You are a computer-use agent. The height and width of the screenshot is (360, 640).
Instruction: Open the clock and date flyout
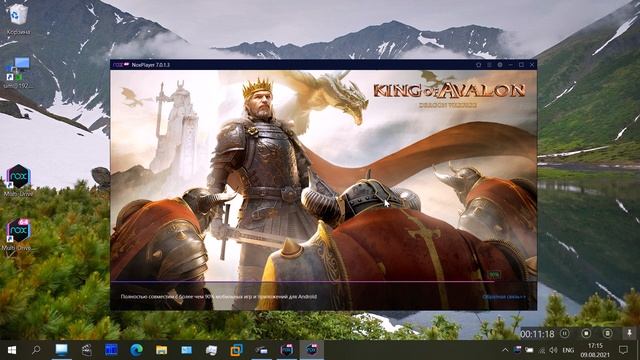[595, 350]
